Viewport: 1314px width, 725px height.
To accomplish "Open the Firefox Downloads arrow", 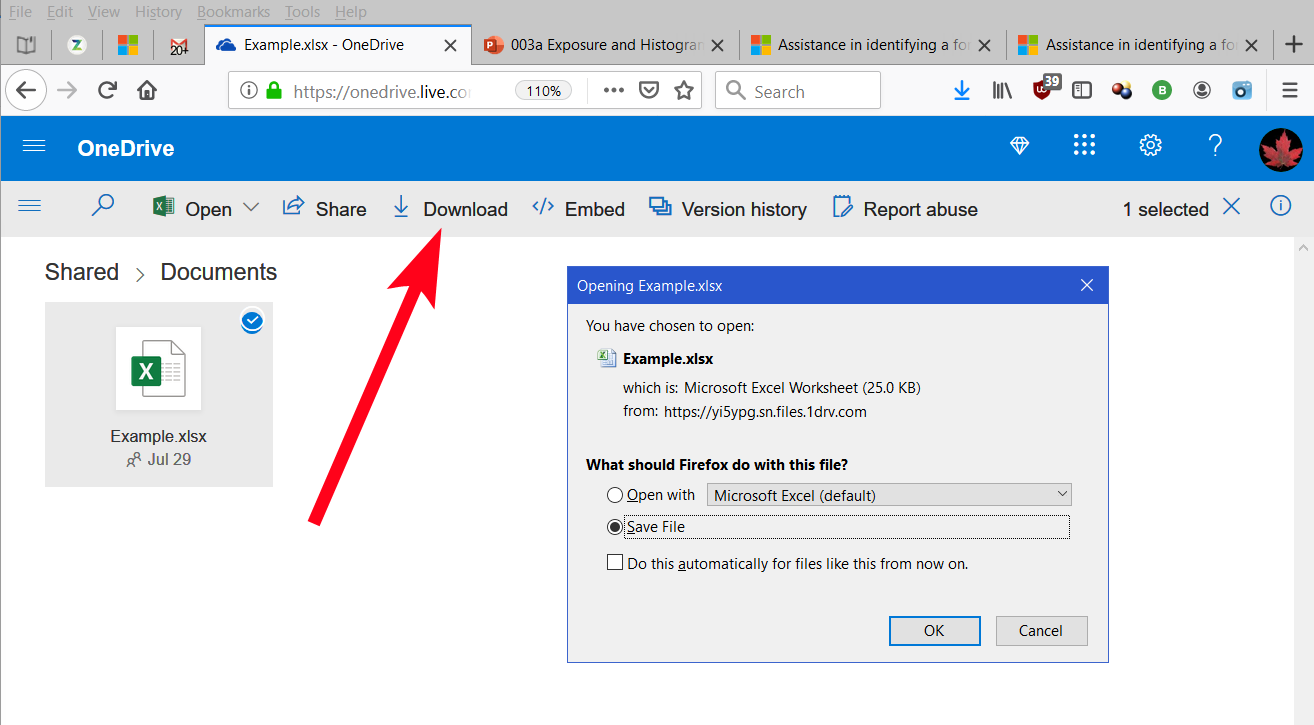I will point(961,91).
